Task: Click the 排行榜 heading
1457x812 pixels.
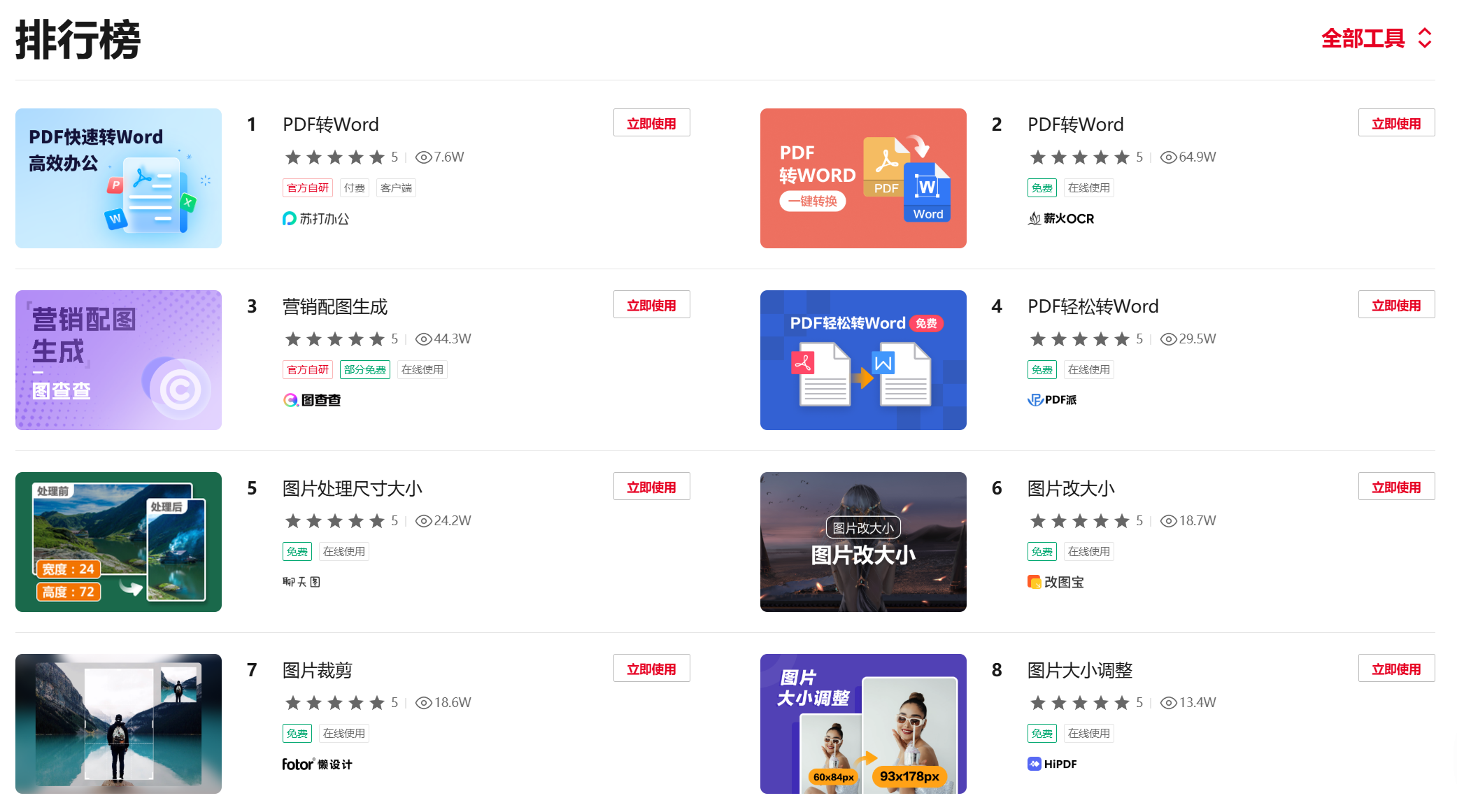Action: 78,39
